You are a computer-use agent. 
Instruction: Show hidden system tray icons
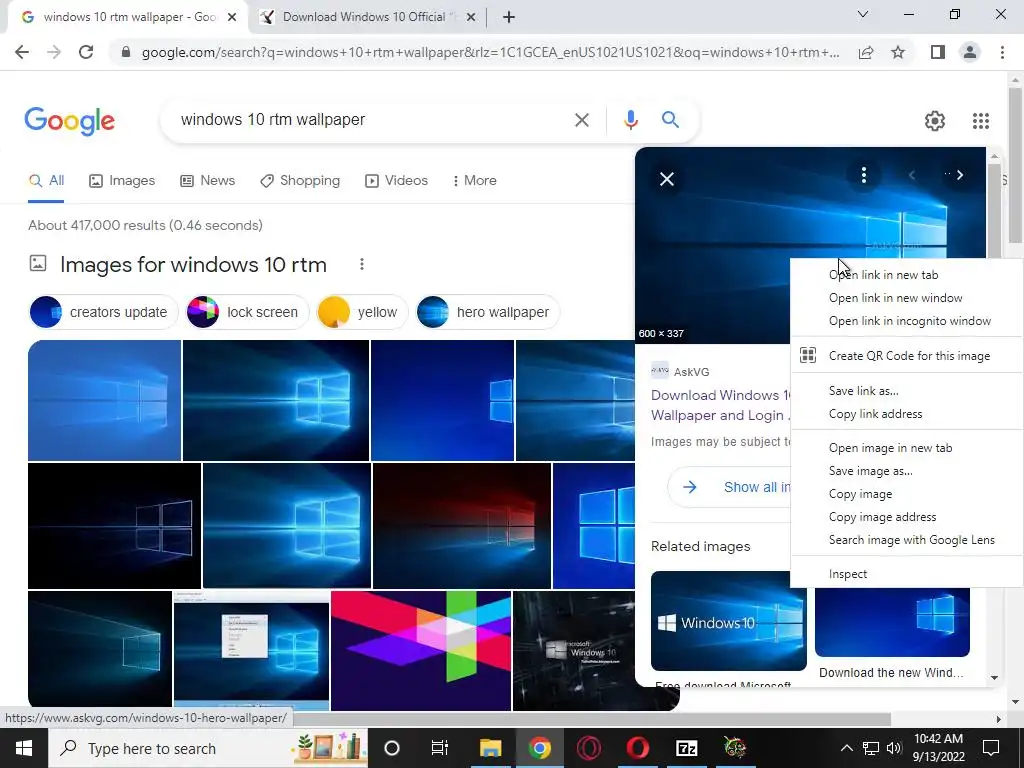pyautogui.click(x=846, y=748)
